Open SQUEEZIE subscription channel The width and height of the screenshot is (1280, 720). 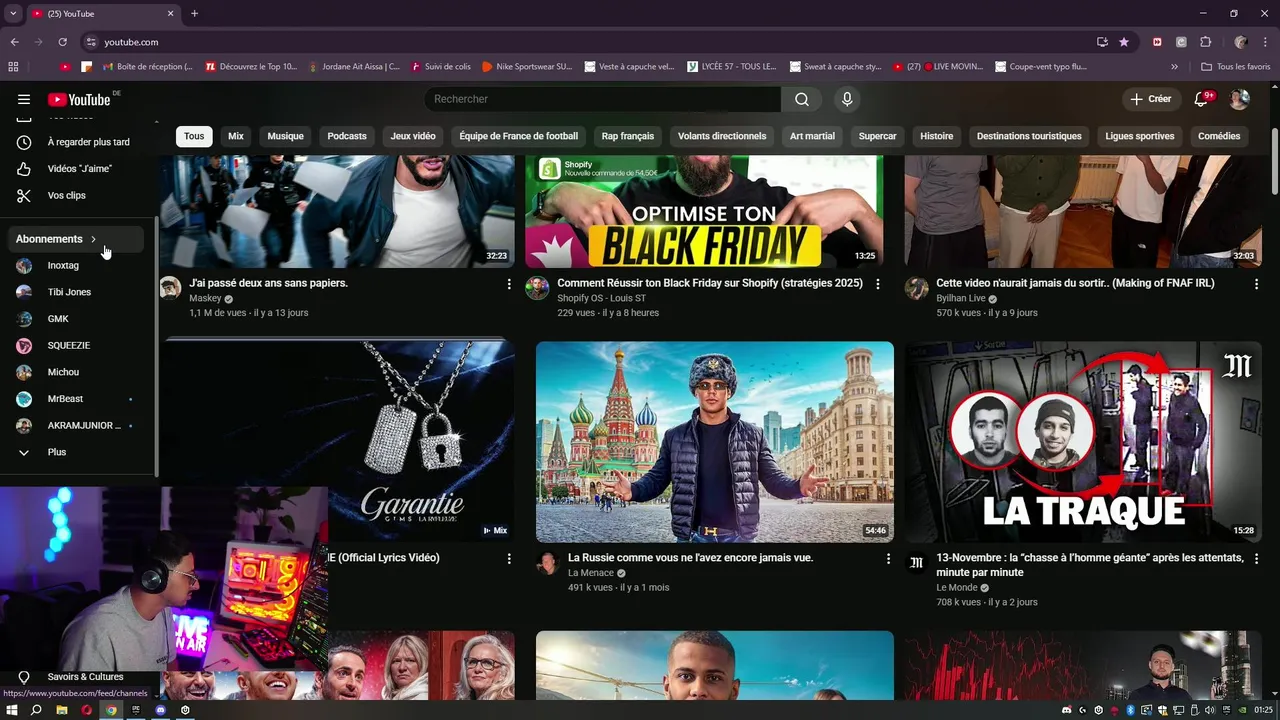[x=78, y=346]
